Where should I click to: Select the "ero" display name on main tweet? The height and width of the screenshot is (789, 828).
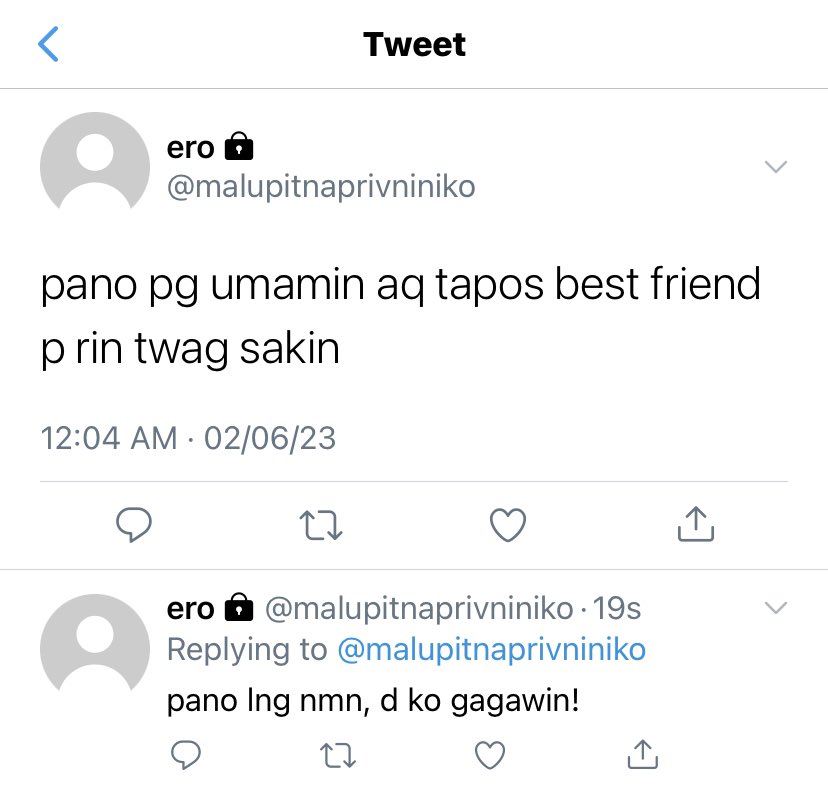coord(191,148)
